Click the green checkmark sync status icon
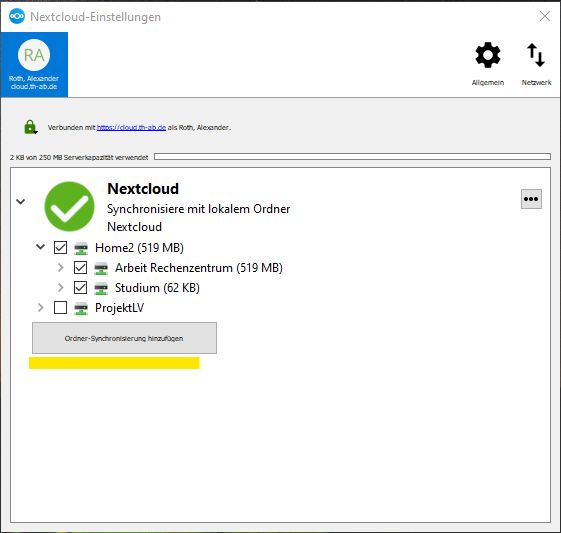The image size is (561, 533). tap(69, 206)
